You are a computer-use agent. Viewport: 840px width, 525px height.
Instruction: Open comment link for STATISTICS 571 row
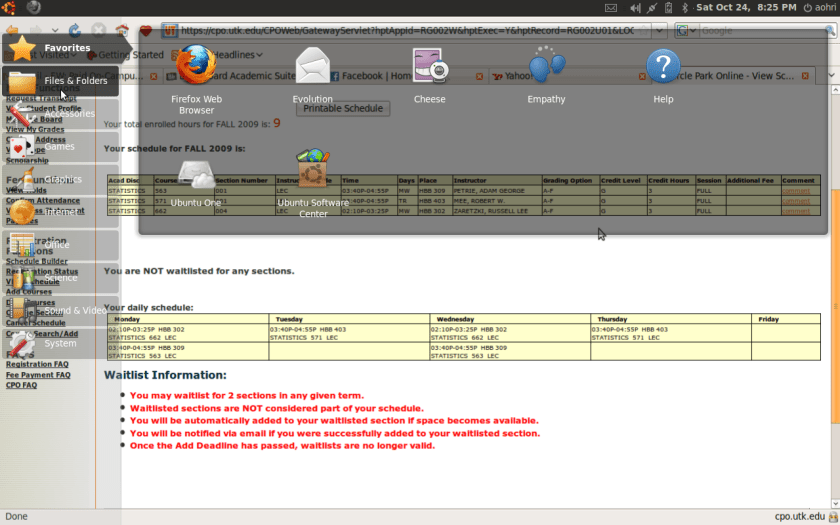pyautogui.click(x=796, y=201)
